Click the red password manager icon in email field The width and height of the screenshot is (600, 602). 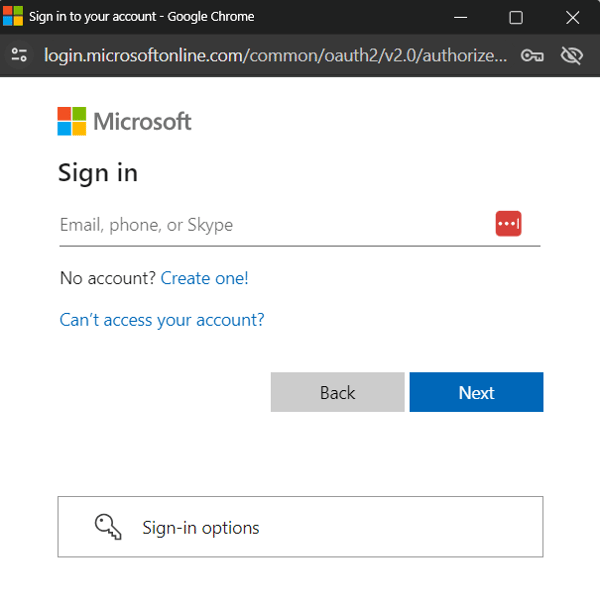pyautogui.click(x=508, y=224)
